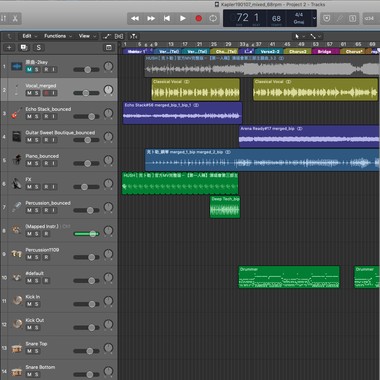Click the green volume slider of Mapped Instr. track

(x=86, y=234)
